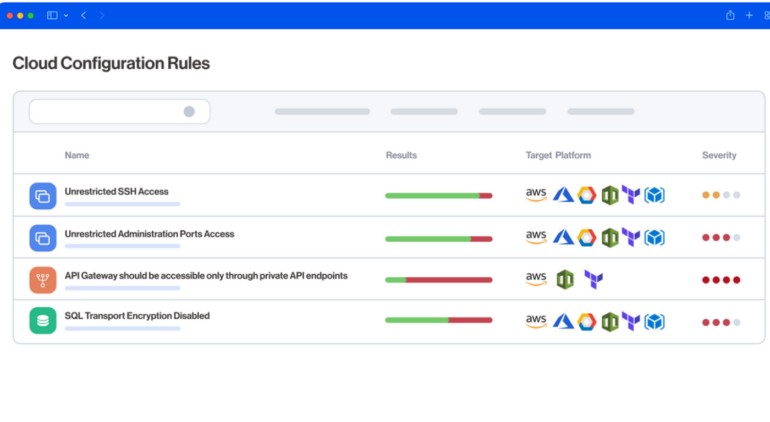This screenshot has height=422, width=770.
Task: Open the Unrestricted SSH Access rule
Action: 116,191
